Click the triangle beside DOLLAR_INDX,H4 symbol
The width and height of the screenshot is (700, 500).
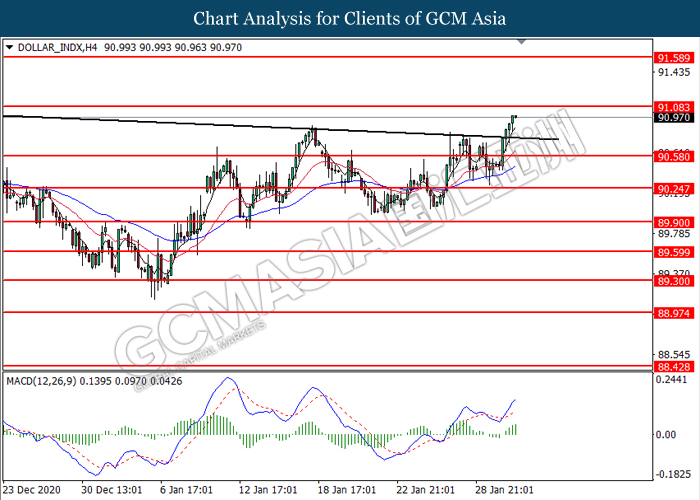coord(10,47)
